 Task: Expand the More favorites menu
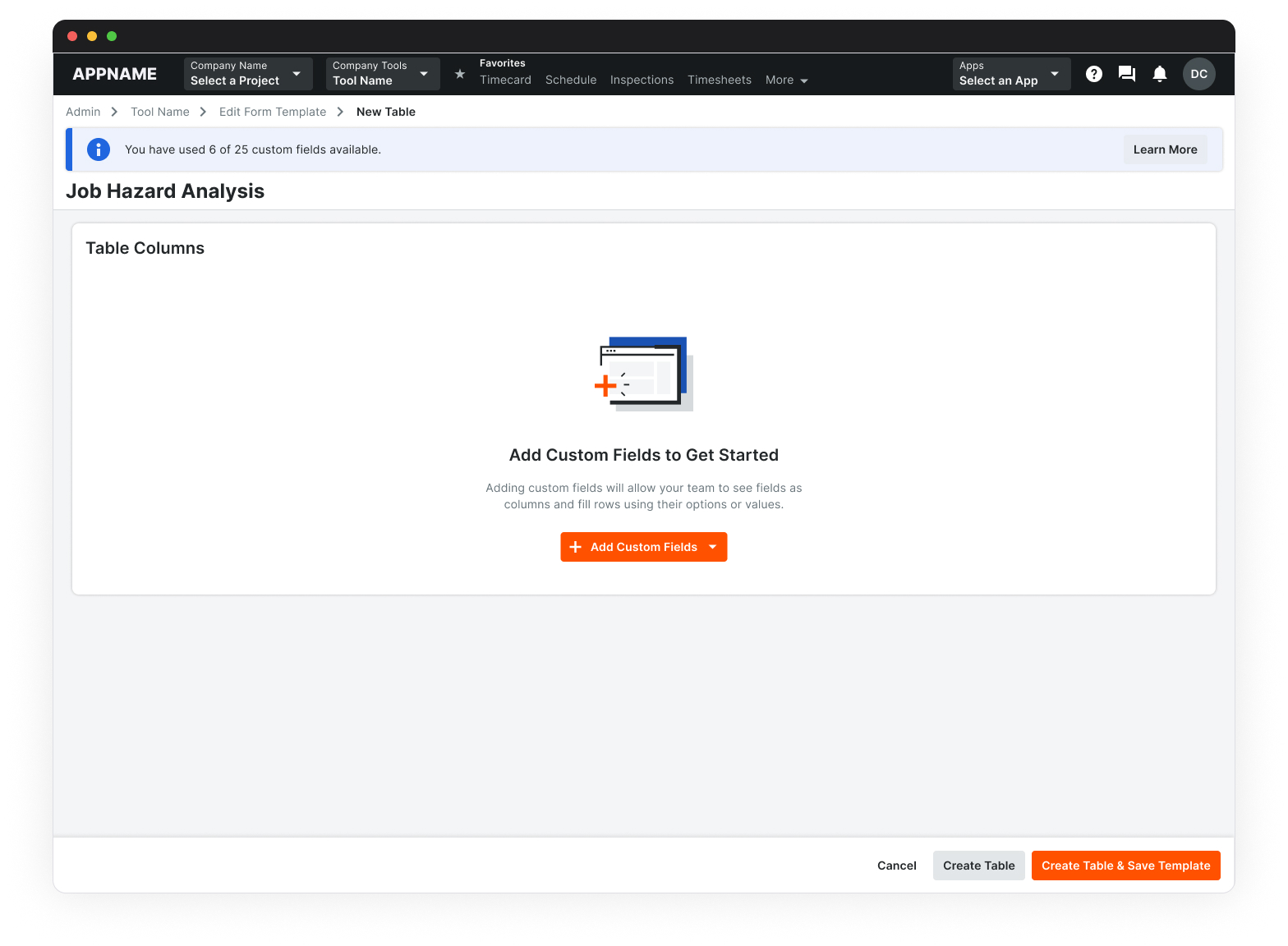coord(786,80)
